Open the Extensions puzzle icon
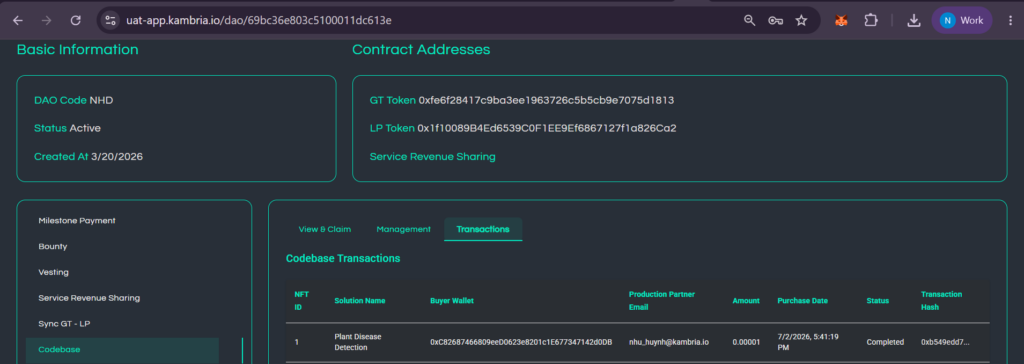 (871, 20)
